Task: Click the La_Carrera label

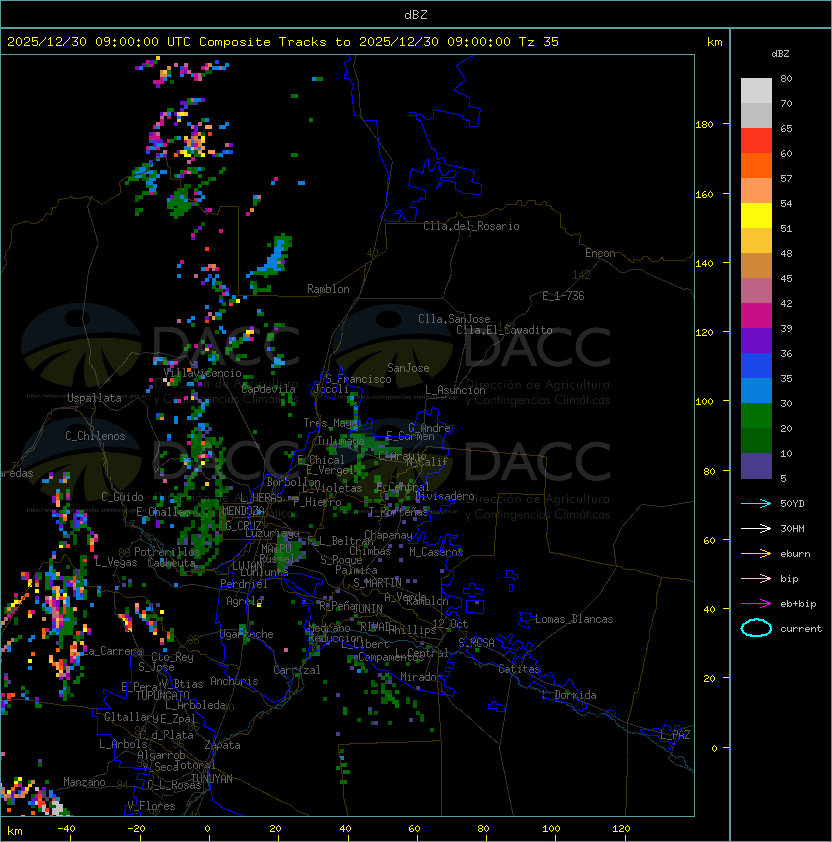Action: pyautogui.click(x=111, y=651)
